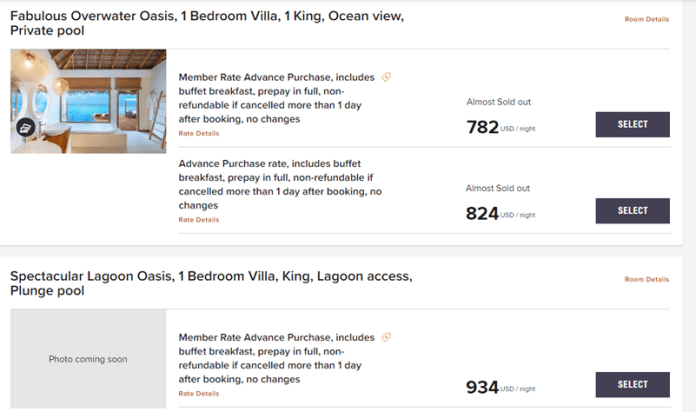Image resolution: width=696 pixels, height=412 pixels.
Task: Click Almost Sold out label above 782
Action: tap(498, 102)
